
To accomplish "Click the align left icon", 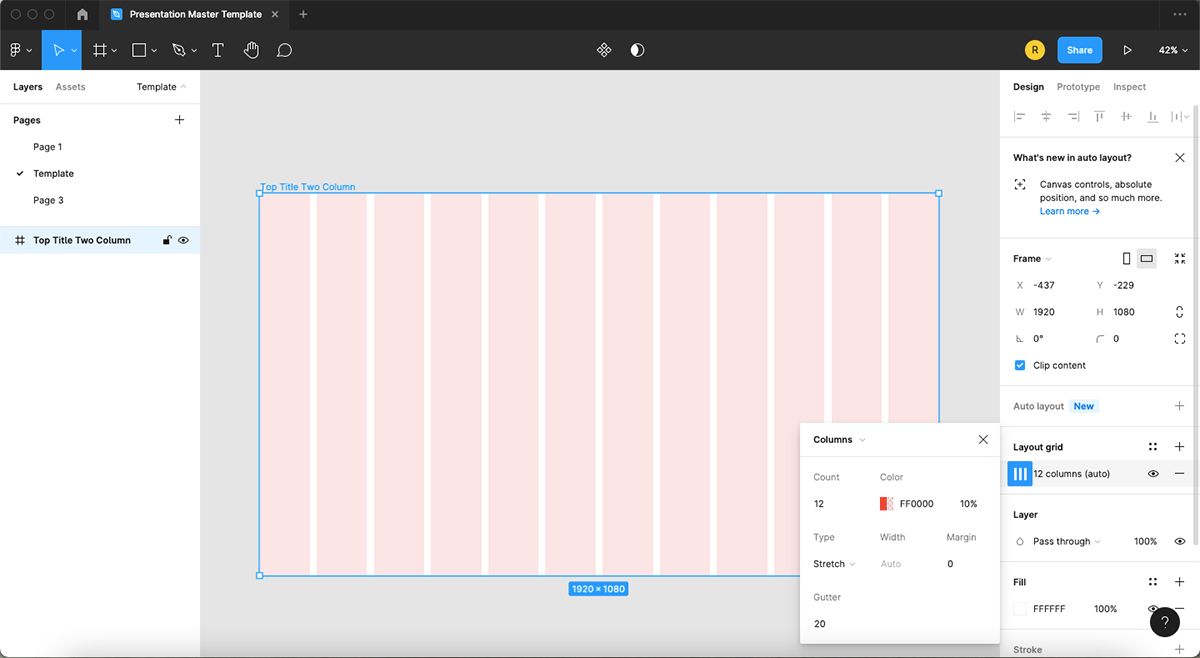I will click(x=1018, y=116).
